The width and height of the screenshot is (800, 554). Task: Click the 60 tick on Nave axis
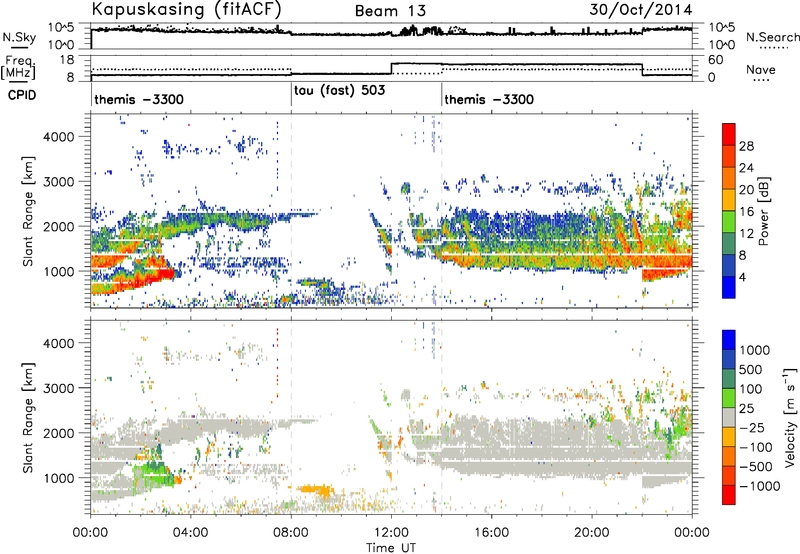click(716, 60)
